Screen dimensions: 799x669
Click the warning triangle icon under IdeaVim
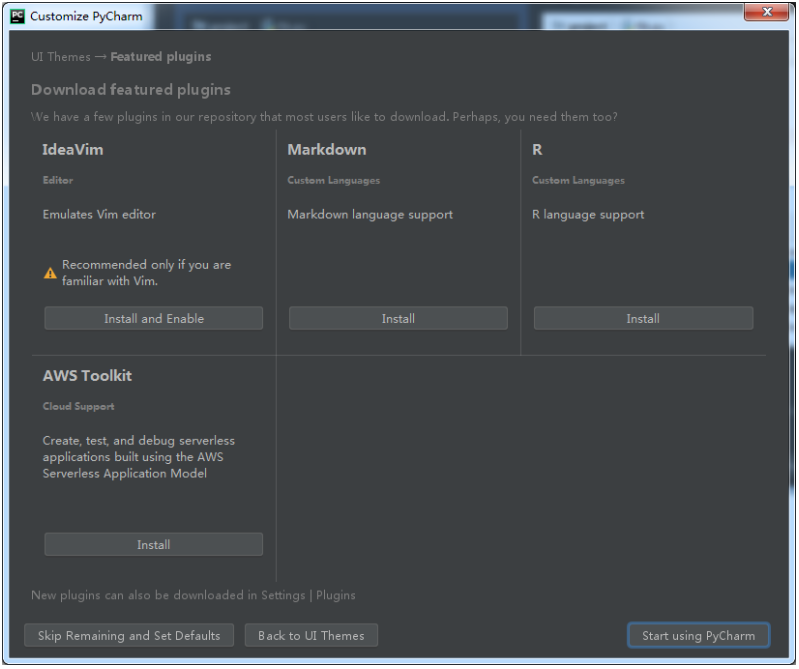pyautogui.click(x=50, y=273)
